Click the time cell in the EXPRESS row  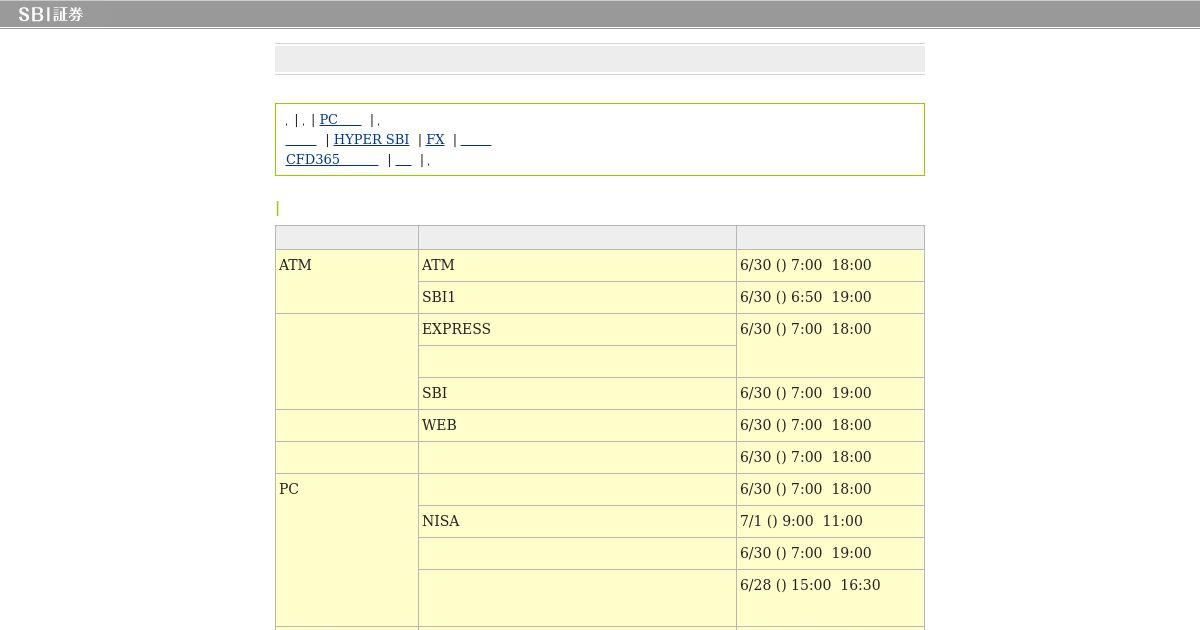click(x=830, y=345)
